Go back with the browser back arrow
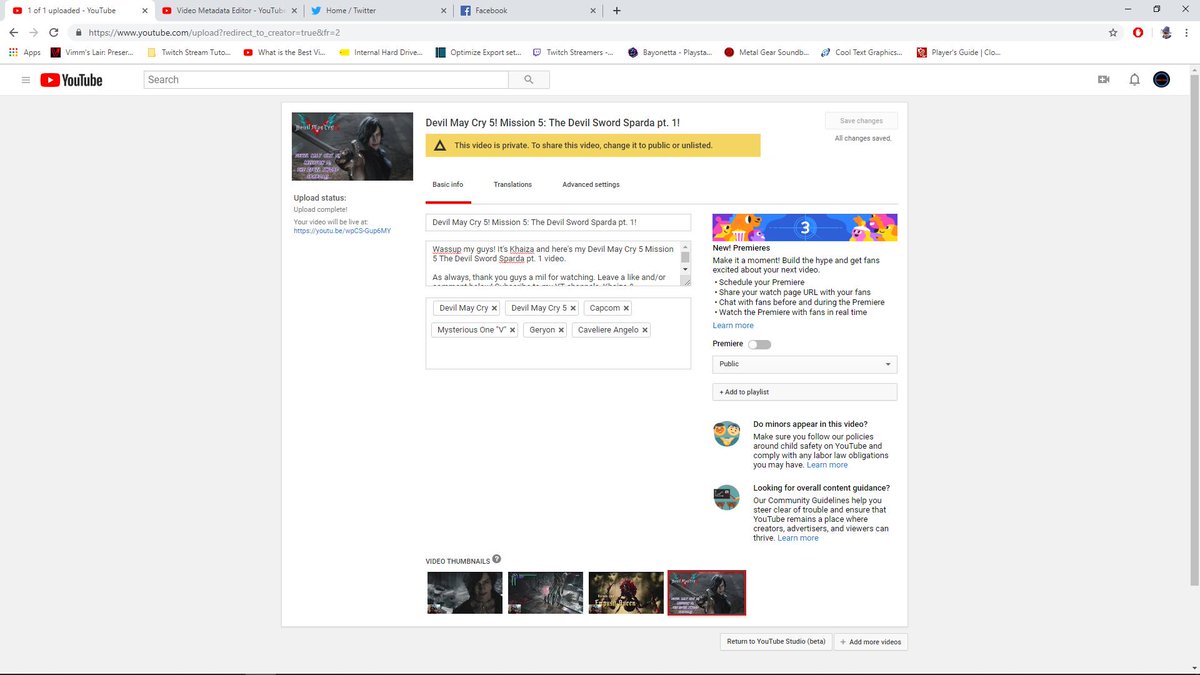Viewport: 1200px width, 675px height. pos(13,32)
